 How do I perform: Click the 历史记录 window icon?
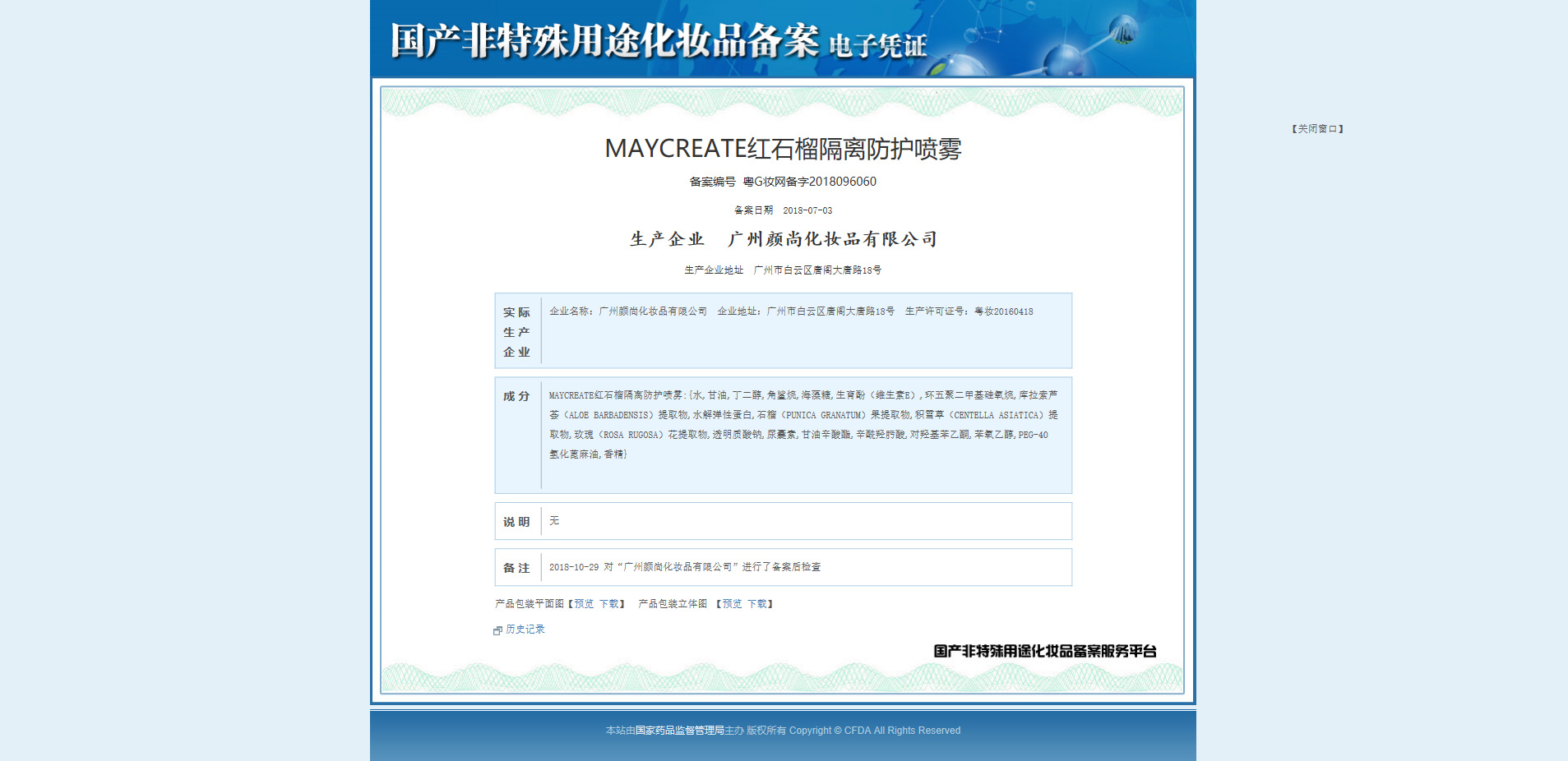(x=497, y=630)
